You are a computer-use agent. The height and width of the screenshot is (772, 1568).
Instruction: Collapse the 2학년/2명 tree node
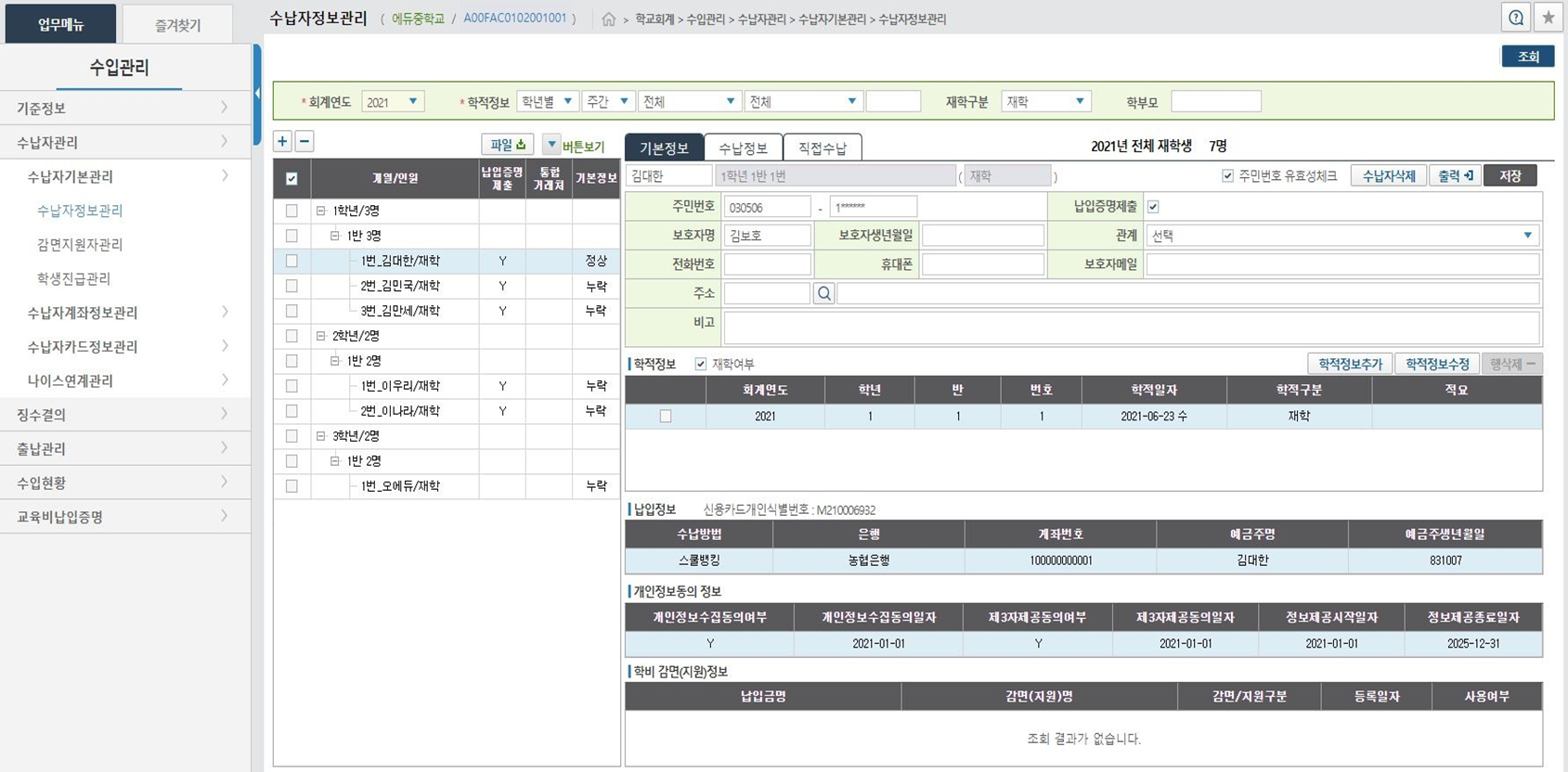(x=320, y=336)
